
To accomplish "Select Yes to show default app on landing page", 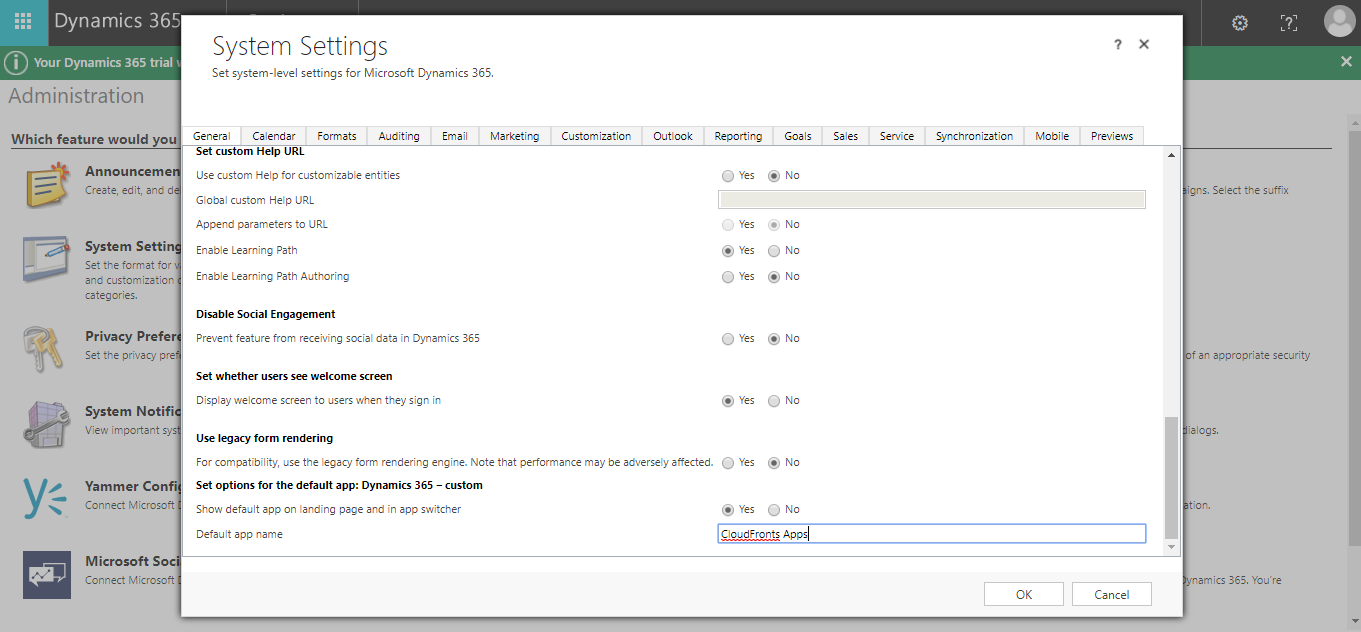I will [728, 510].
